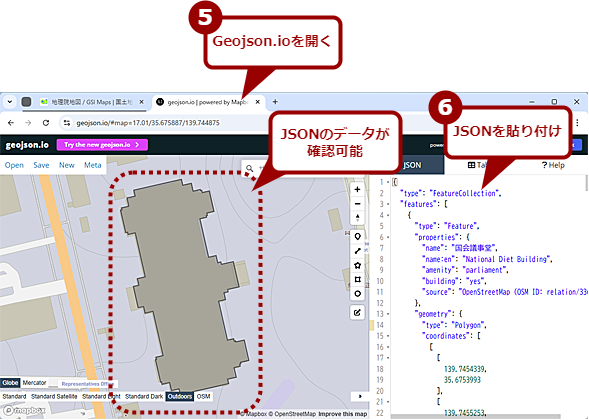
Task: Select the Standard Dark map style
Action: [x=144, y=396]
